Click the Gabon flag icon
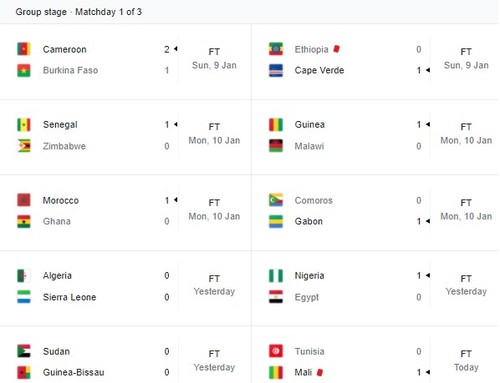Viewport: 500px width, 383px height. pos(276,221)
